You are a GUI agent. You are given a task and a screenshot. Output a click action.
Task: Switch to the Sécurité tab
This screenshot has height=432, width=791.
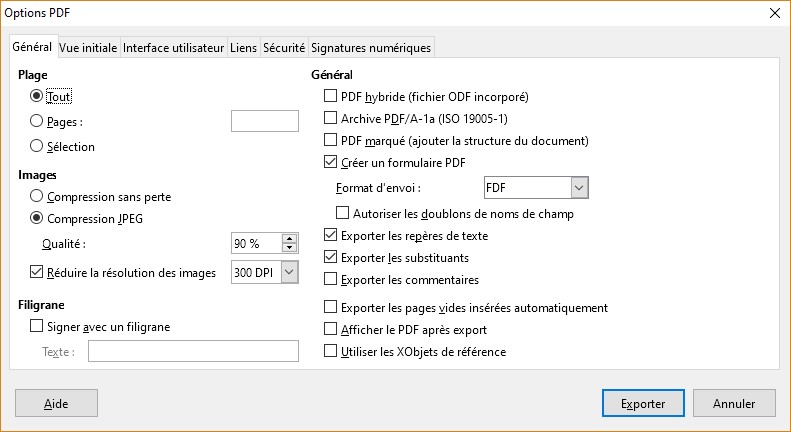[x=284, y=47]
